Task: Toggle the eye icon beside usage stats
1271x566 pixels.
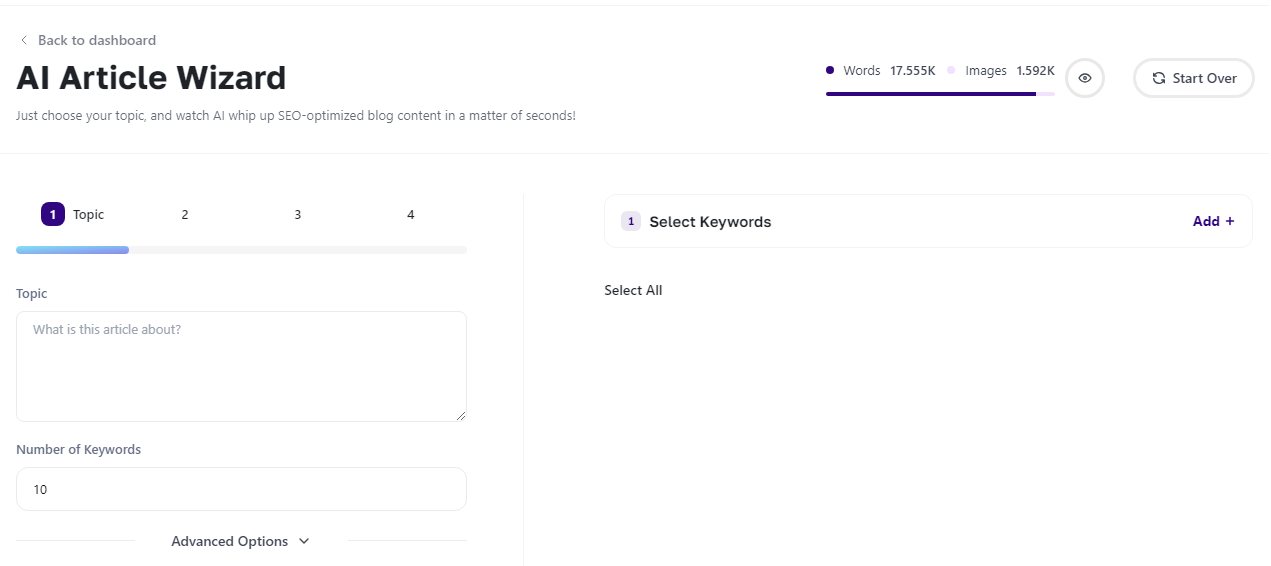Action: [1084, 78]
